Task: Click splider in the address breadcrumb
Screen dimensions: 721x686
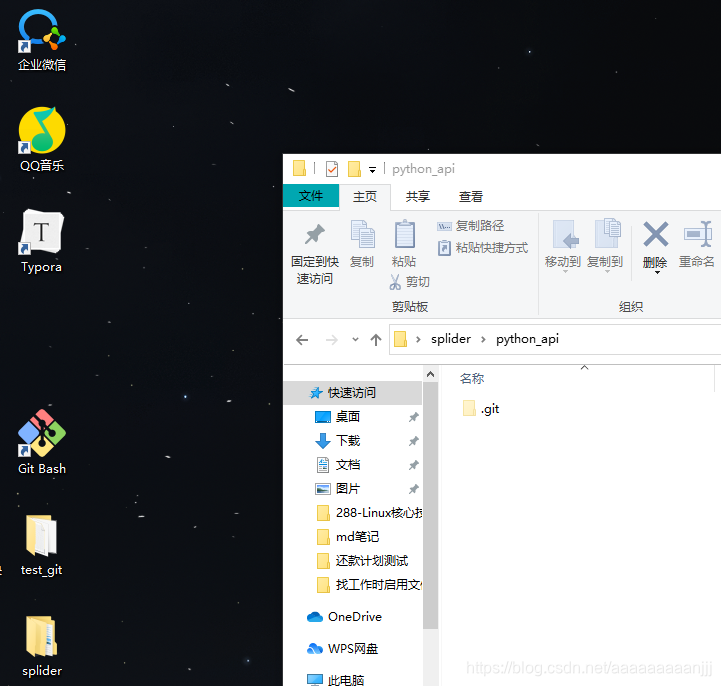Action: [x=451, y=339]
